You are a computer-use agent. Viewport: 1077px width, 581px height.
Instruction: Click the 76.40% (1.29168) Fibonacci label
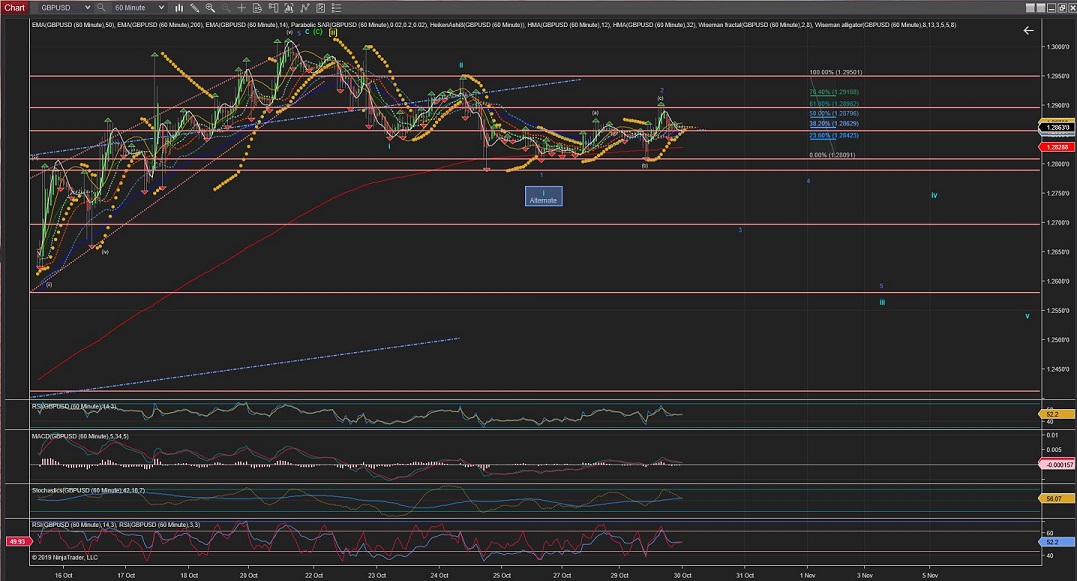(834, 92)
